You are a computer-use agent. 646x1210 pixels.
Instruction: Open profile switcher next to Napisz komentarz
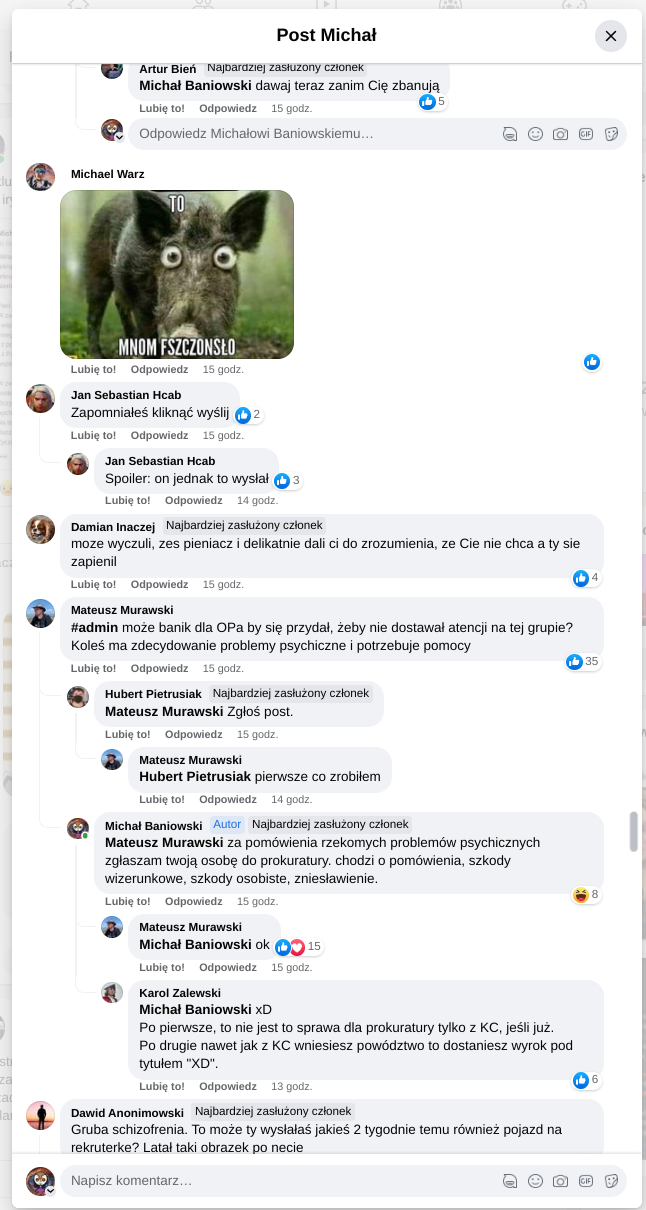pyautogui.click(x=50, y=1189)
